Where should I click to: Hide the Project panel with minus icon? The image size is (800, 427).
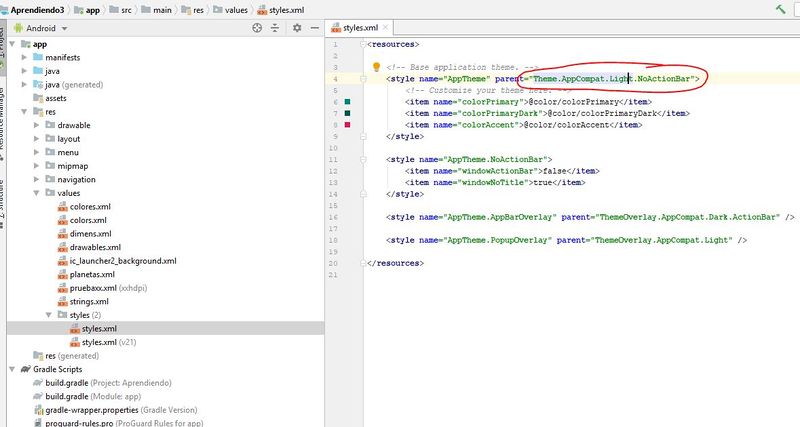[315, 28]
